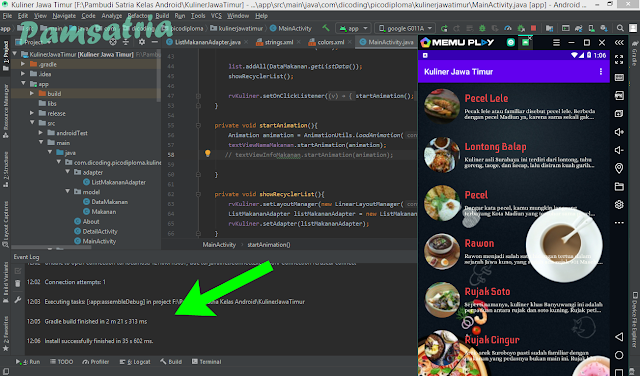Collapse the adapter package
640x376 pixels.
click(x=68, y=172)
